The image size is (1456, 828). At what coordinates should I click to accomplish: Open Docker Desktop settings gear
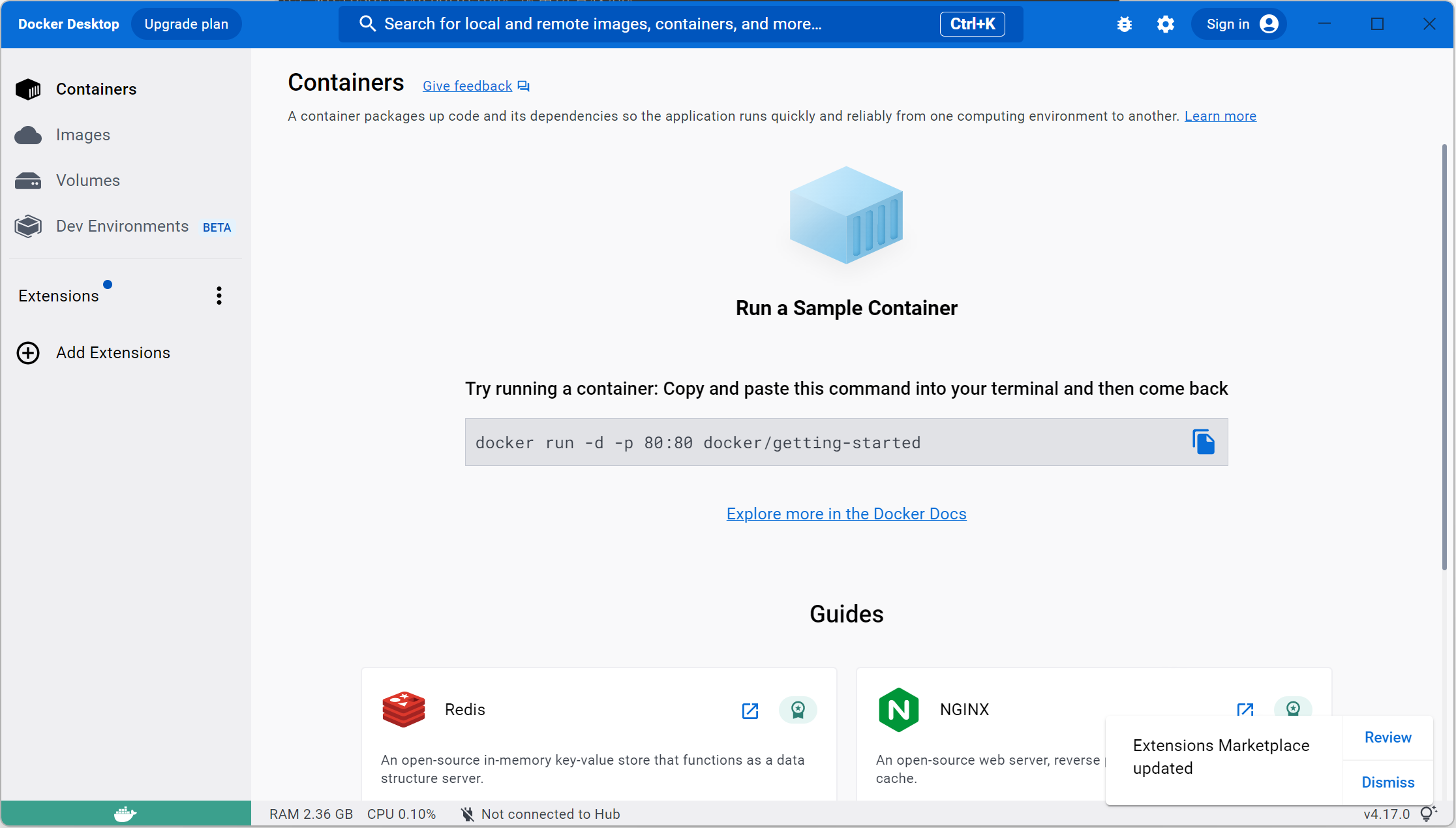click(1165, 23)
